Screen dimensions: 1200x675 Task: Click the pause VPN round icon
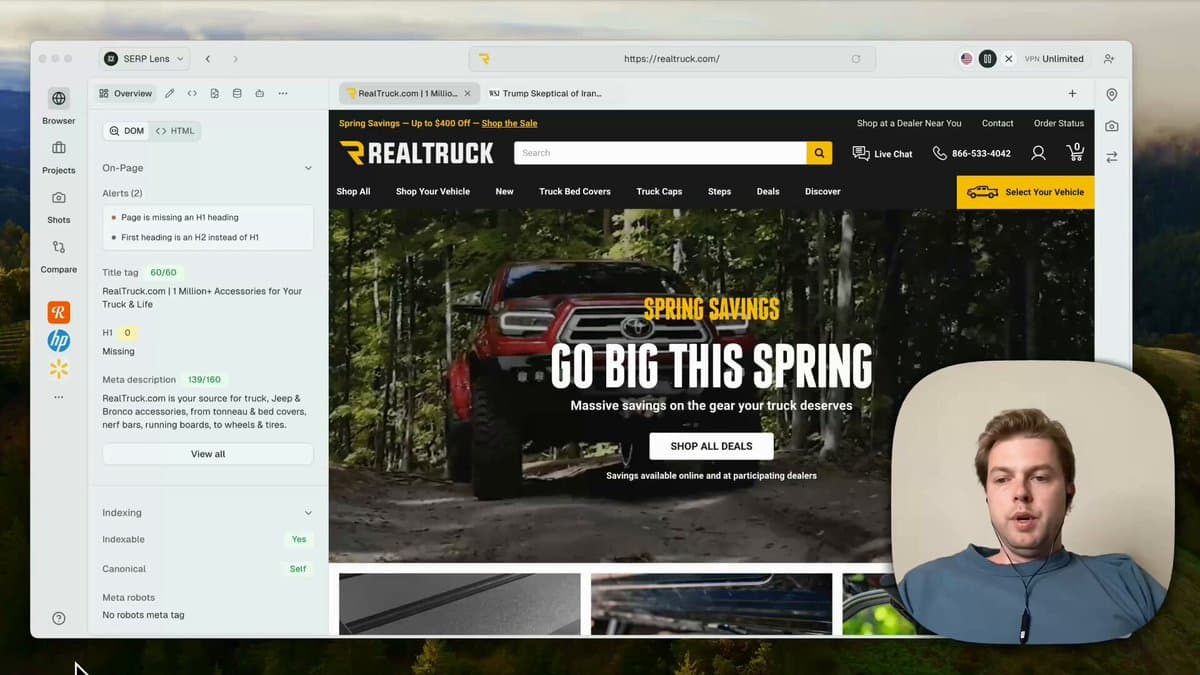[987, 59]
